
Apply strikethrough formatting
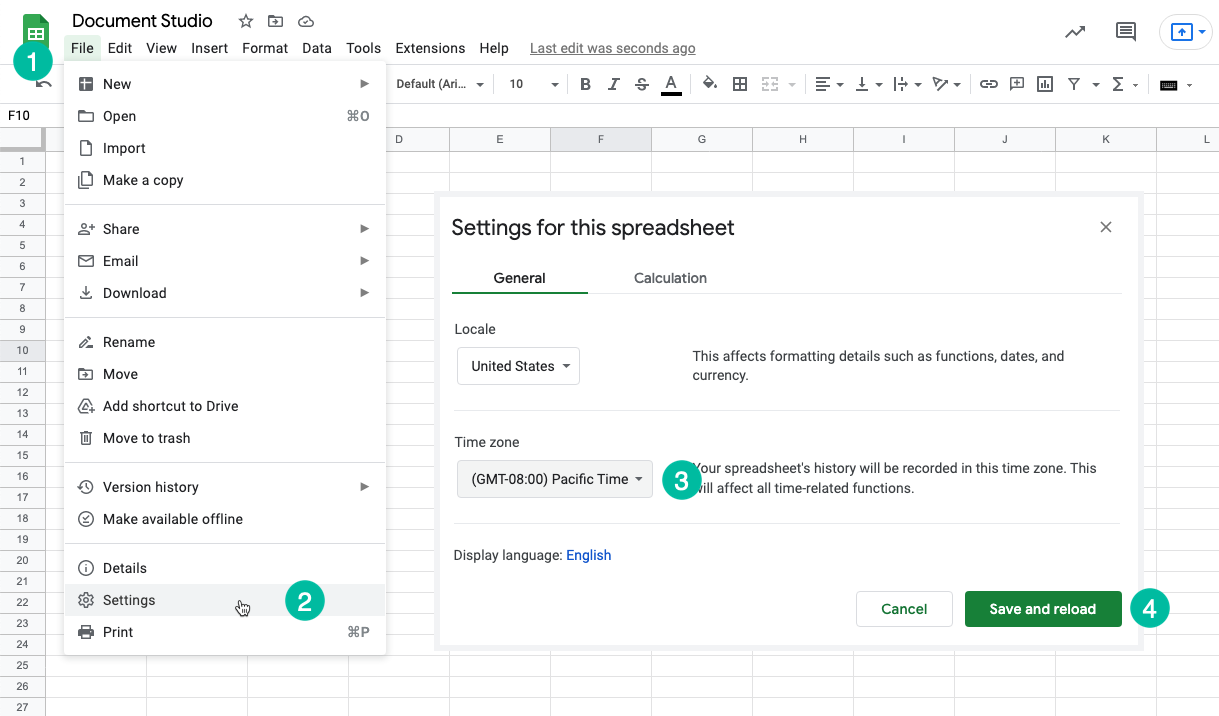click(x=641, y=84)
